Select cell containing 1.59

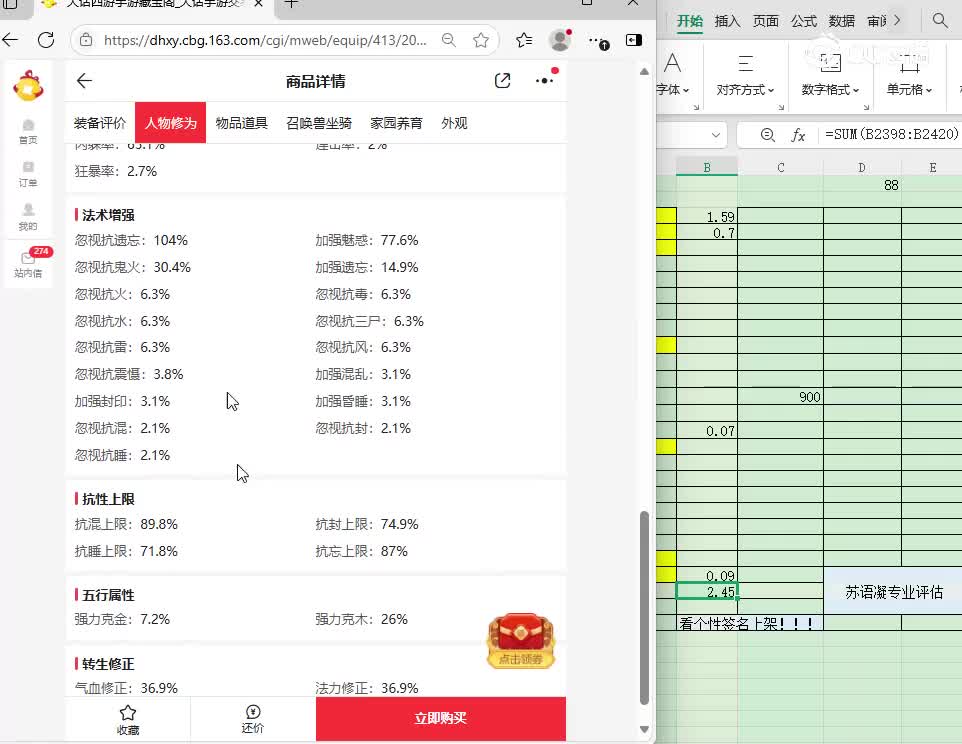tap(707, 217)
